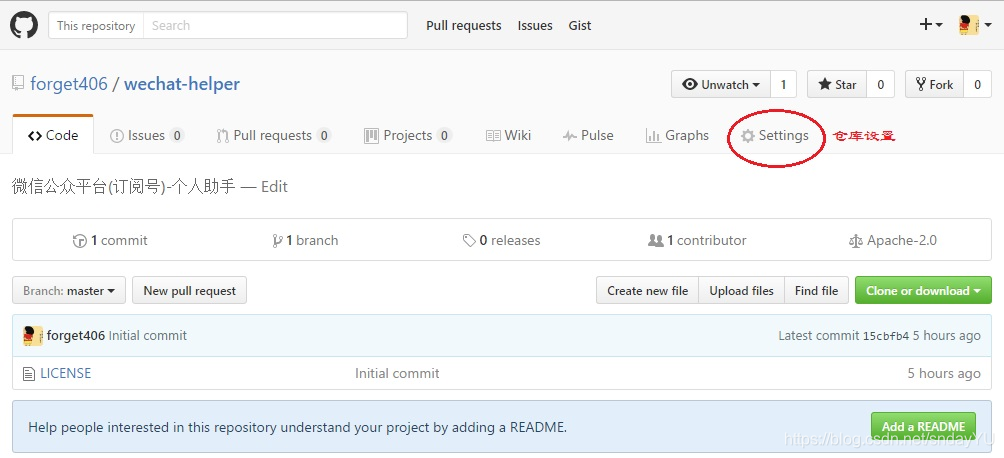Open Issues in the top navigation
The width and height of the screenshot is (1004, 458).
point(535,26)
